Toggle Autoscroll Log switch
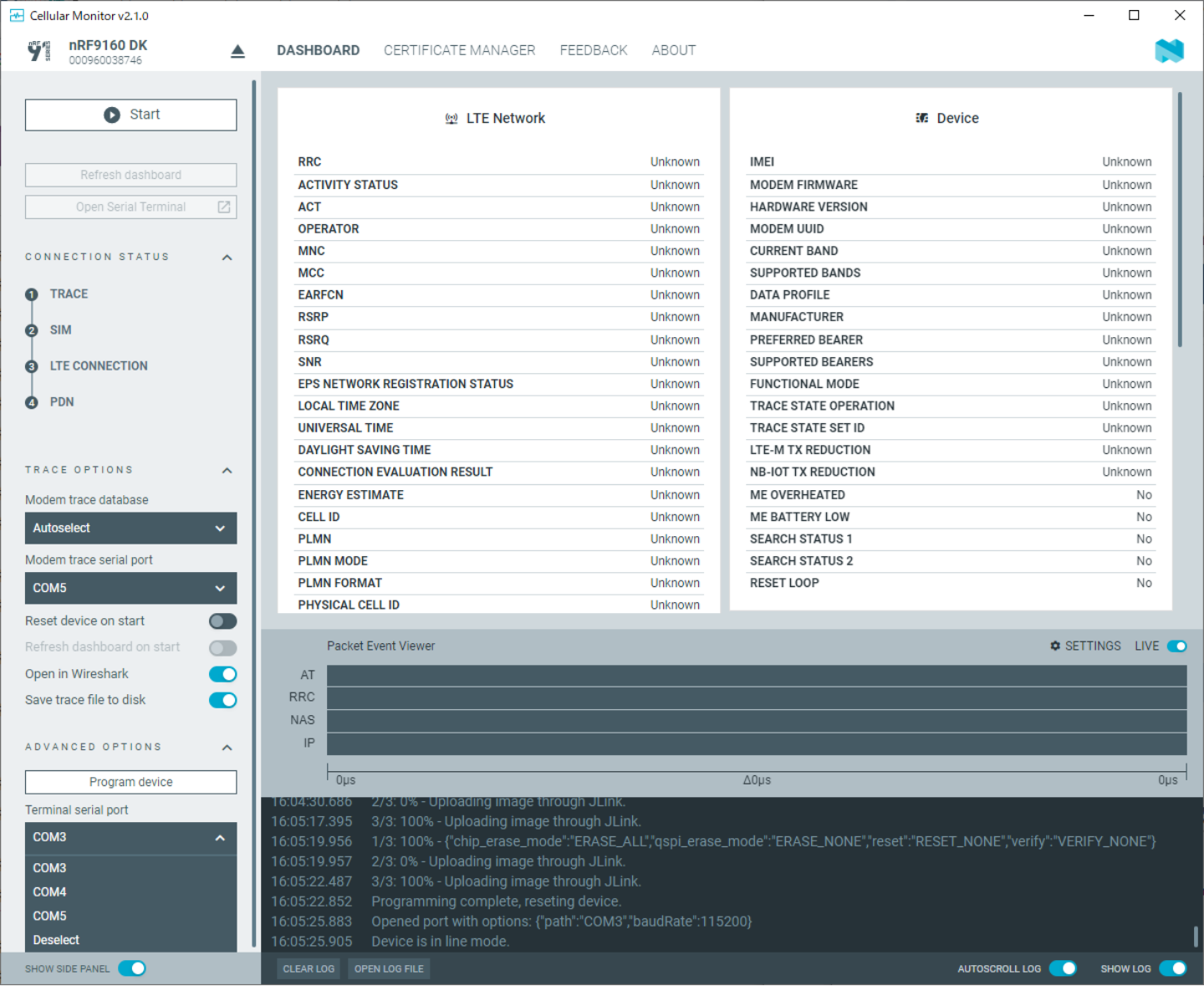The width and height of the screenshot is (1204, 986). [1063, 968]
